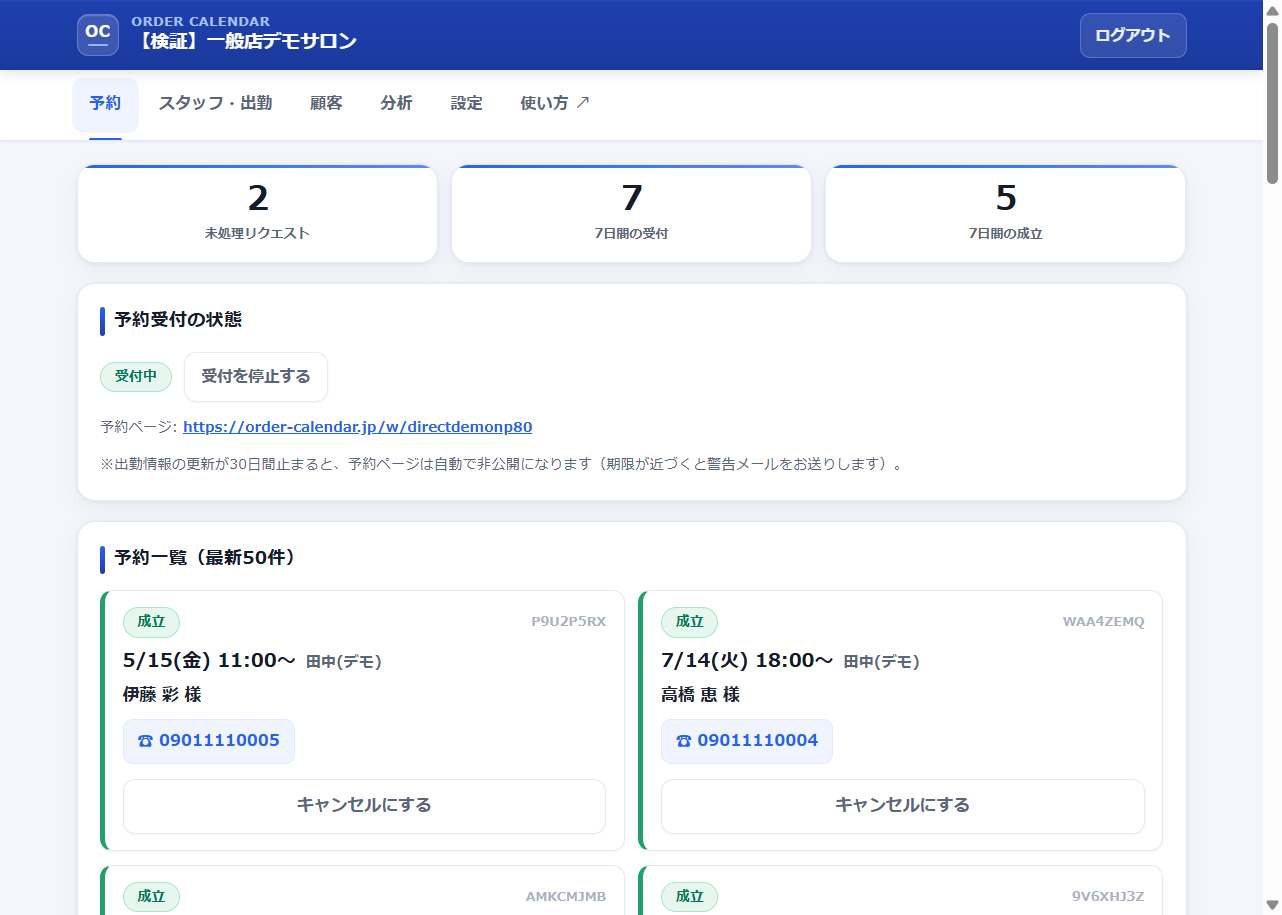The height and width of the screenshot is (915, 1282).
Task: Click the 予約受付の状態 heading
Action: (178, 320)
